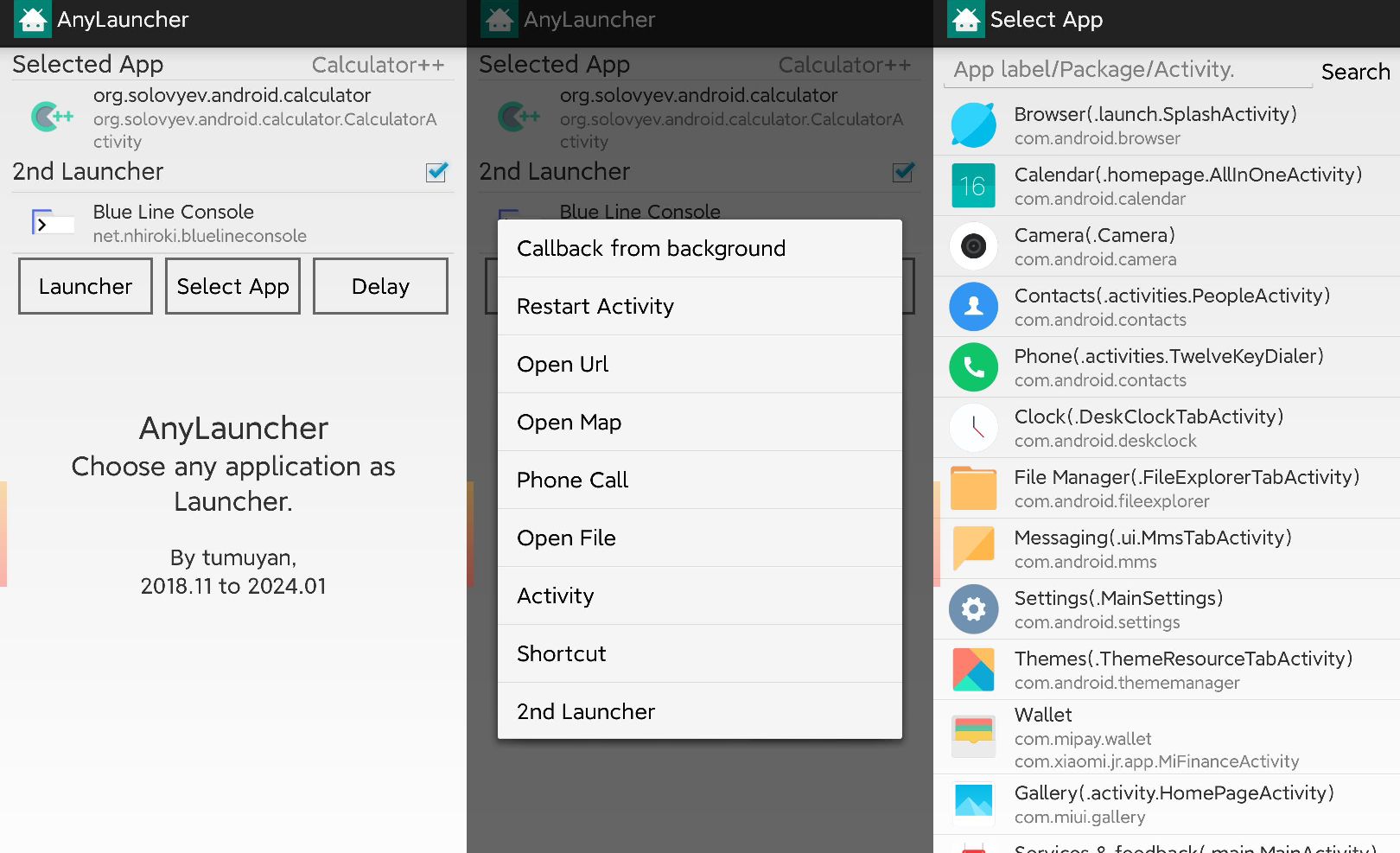This screenshot has height=853, width=1400.
Task: Click the AnyLauncher house icon in left panel
Action: 33,20
